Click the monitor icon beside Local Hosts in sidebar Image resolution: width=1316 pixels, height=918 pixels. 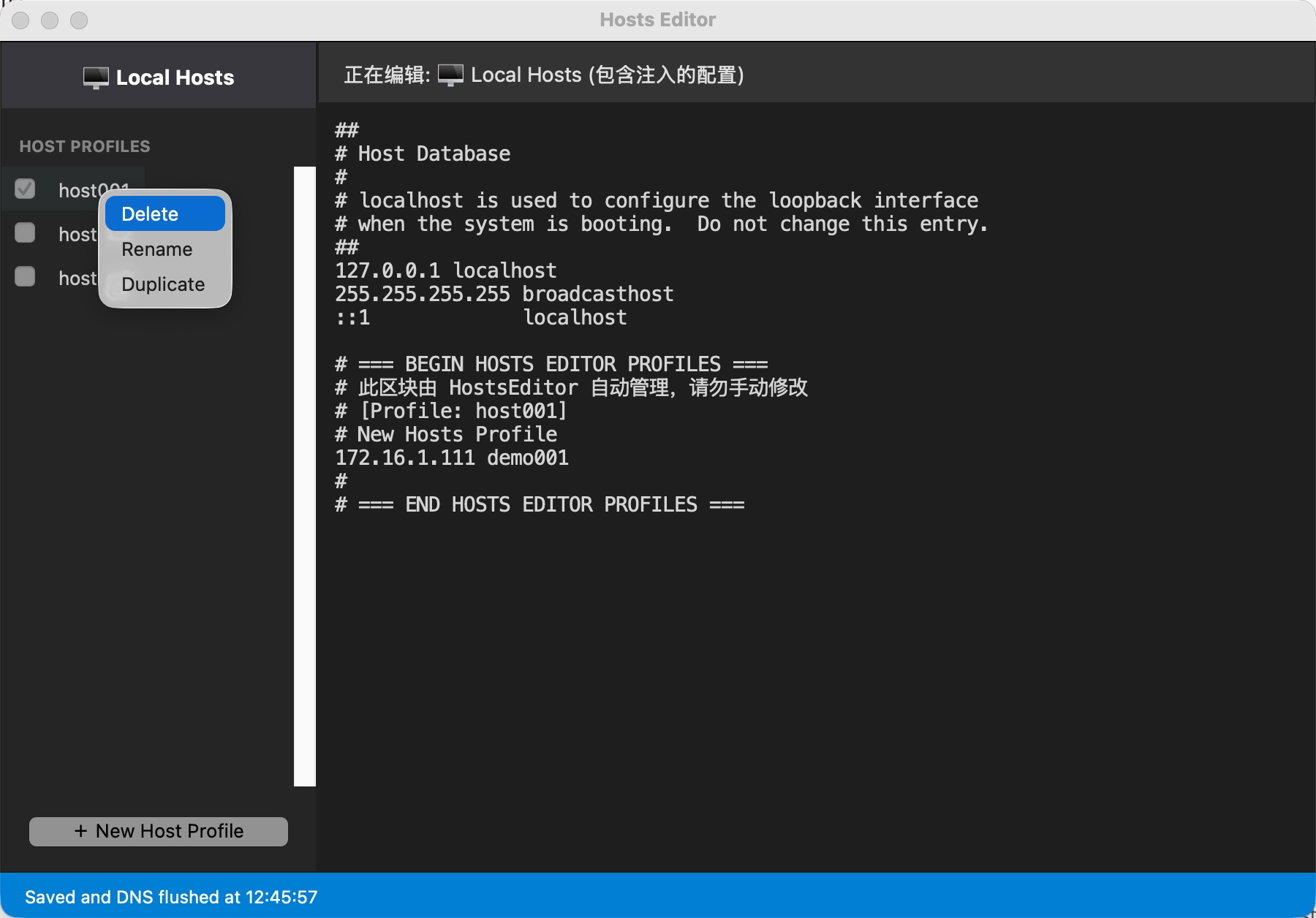[x=96, y=77]
